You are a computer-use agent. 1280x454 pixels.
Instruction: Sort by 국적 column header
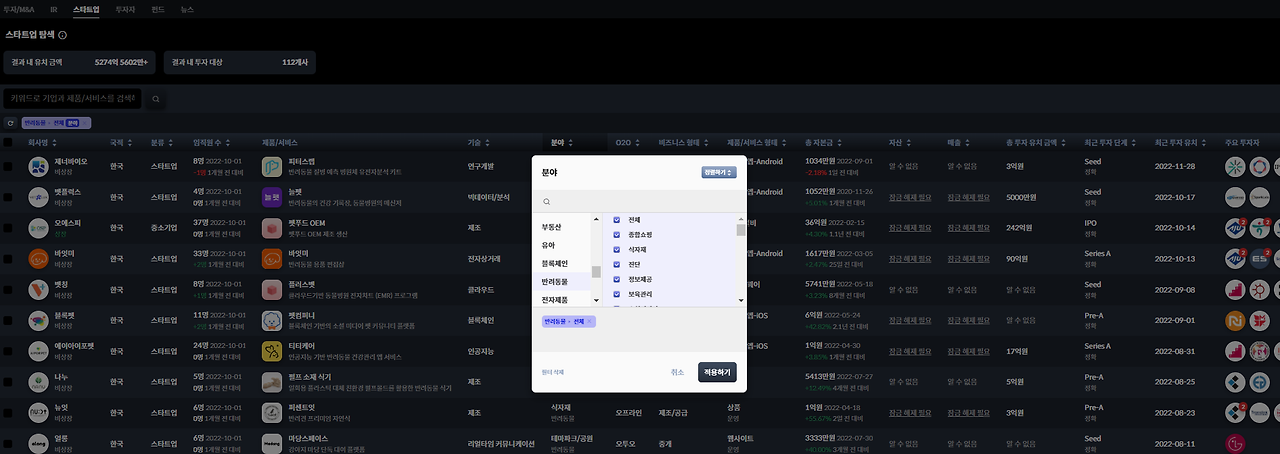click(120, 142)
